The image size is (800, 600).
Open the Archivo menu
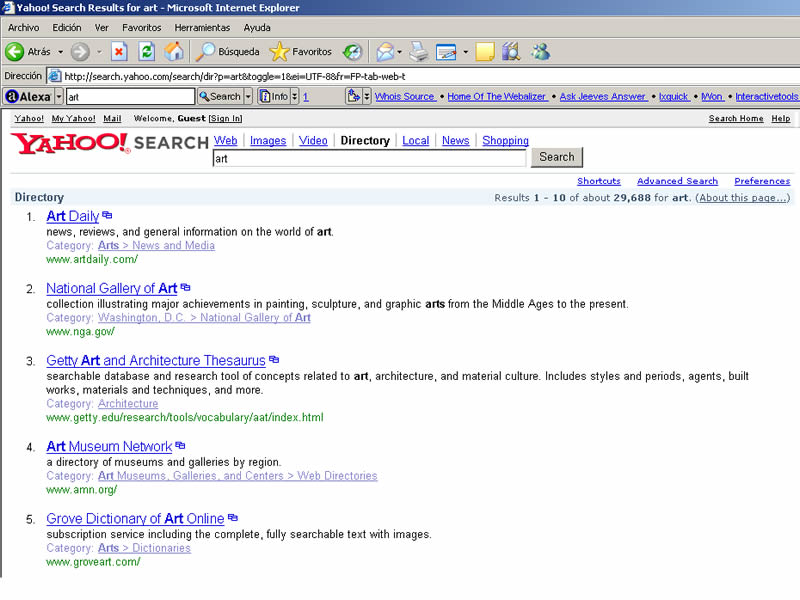coord(23,28)
